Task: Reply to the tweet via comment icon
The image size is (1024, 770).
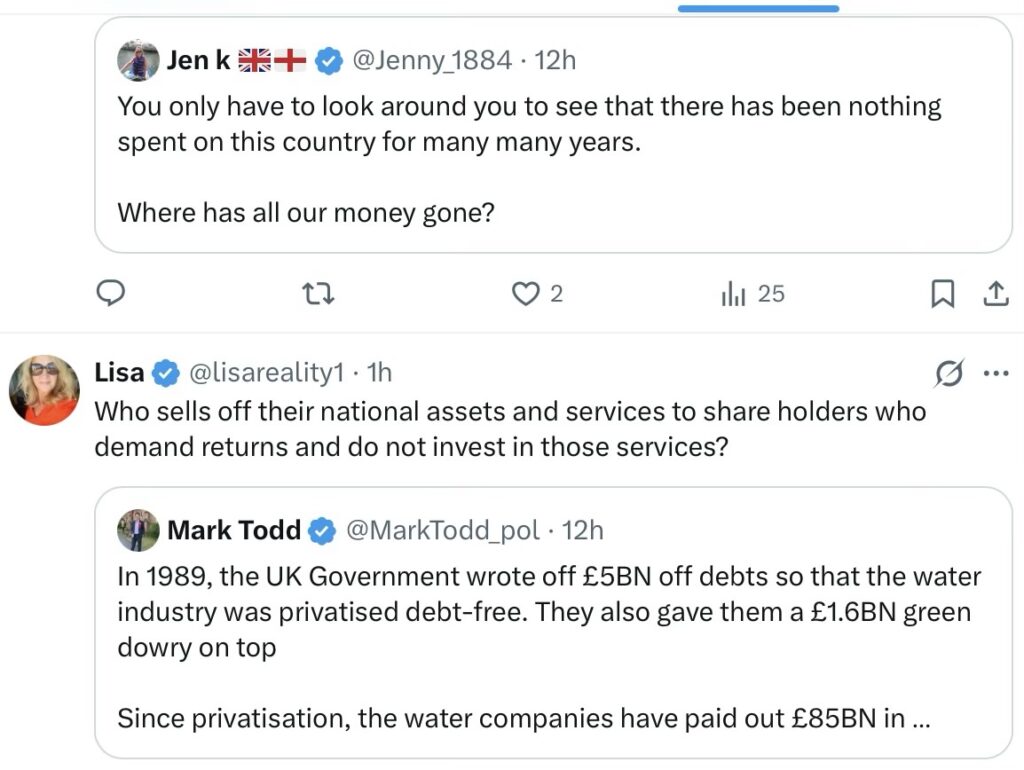Action: [x=110, y=293]
